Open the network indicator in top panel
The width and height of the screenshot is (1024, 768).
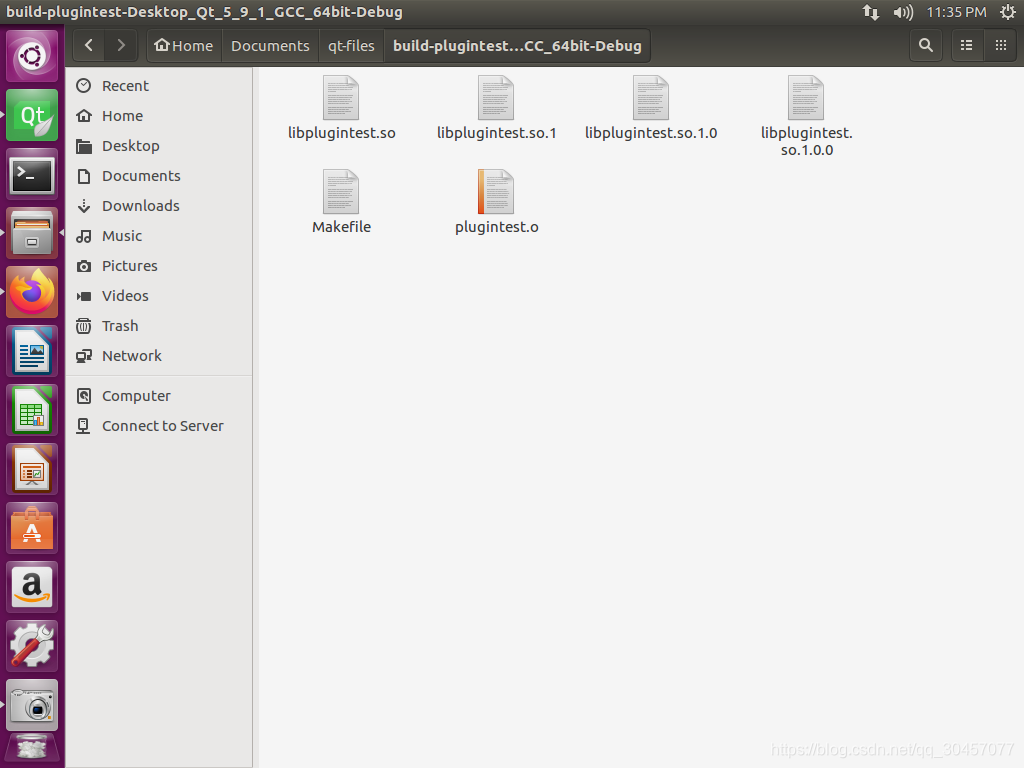[871, 12]
